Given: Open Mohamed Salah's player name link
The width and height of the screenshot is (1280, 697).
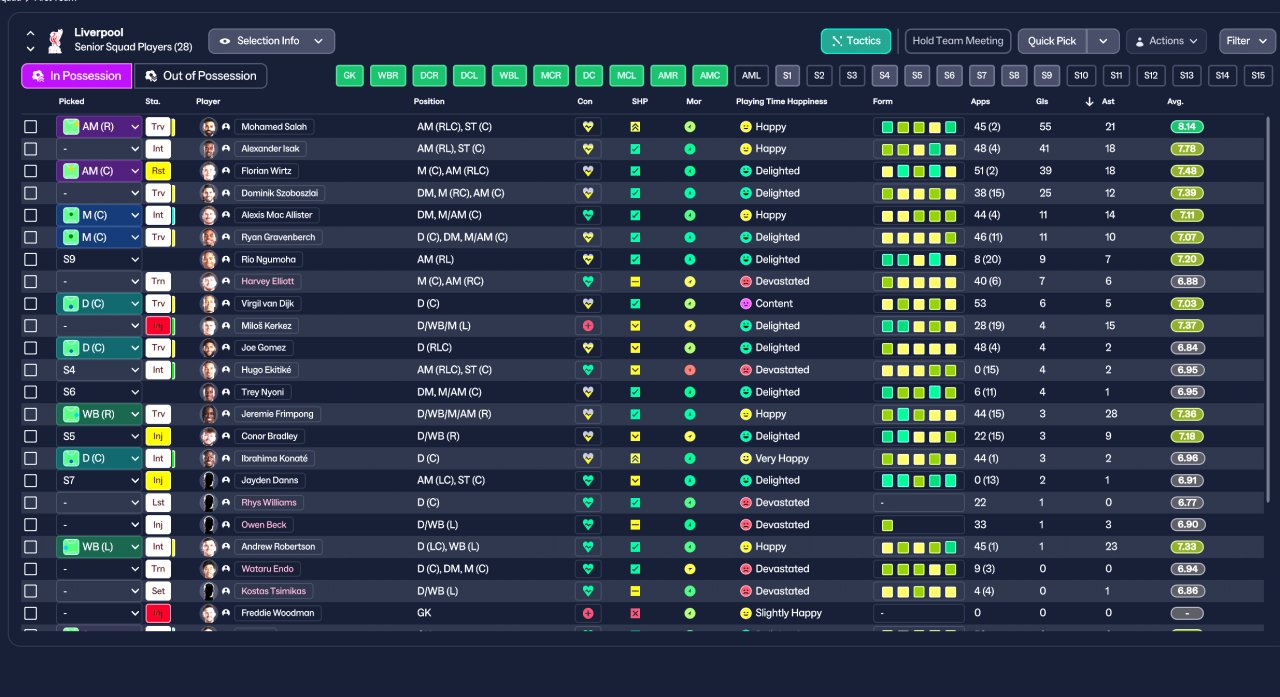Looking at the screenshot, I should [x=274, y=127].
